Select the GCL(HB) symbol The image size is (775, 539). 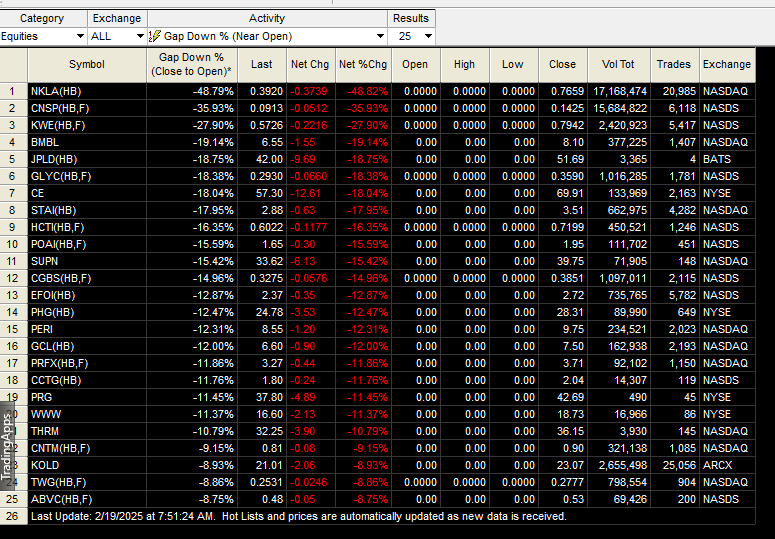52,346
